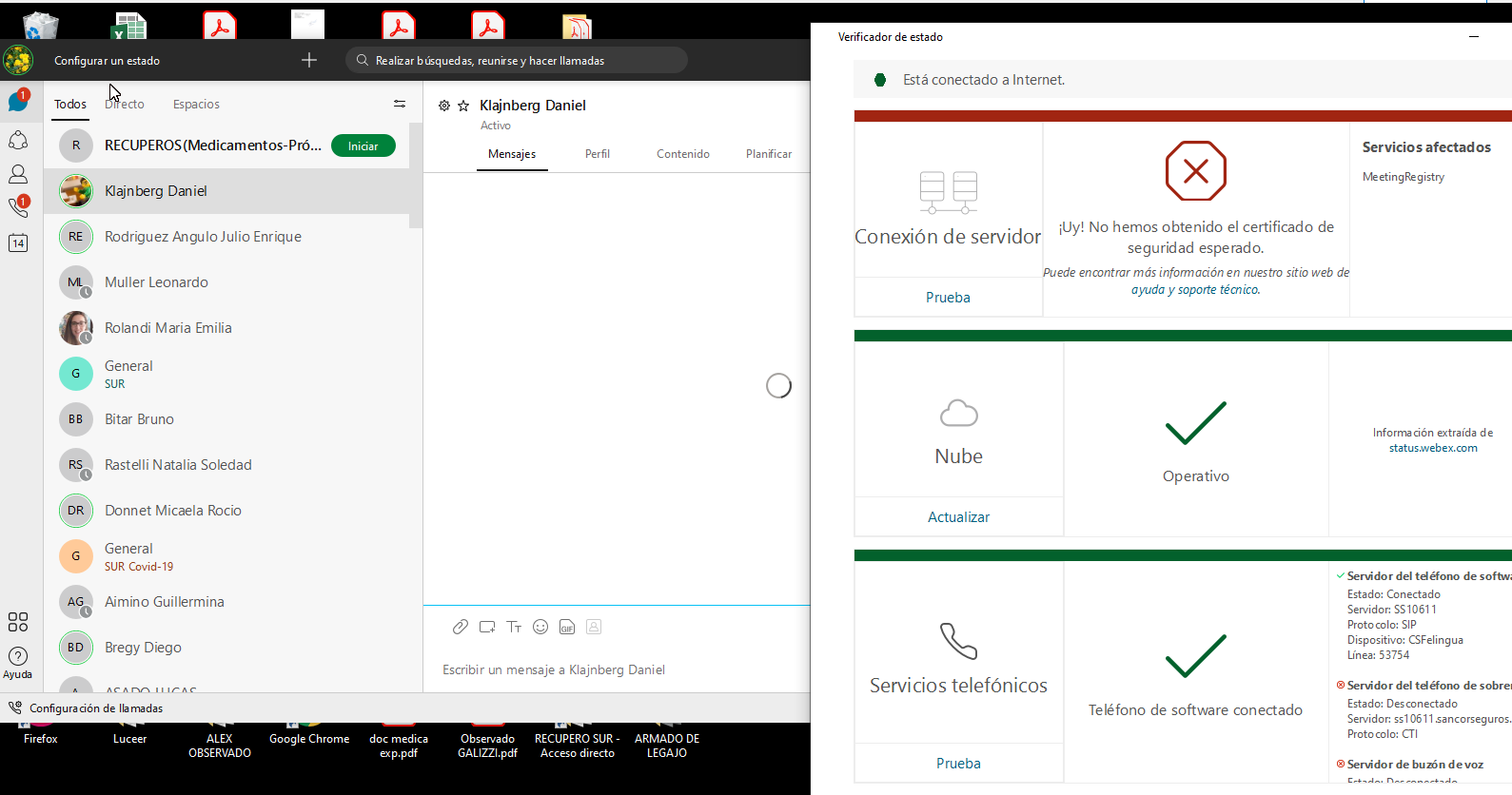Open chat with Donnet Micaela Rocio

pyautogui.click(x=226, y=511)
